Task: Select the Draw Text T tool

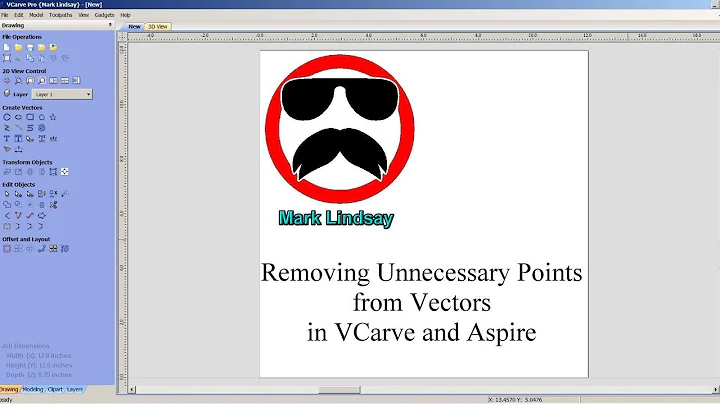Action: [x=6, y=139]
